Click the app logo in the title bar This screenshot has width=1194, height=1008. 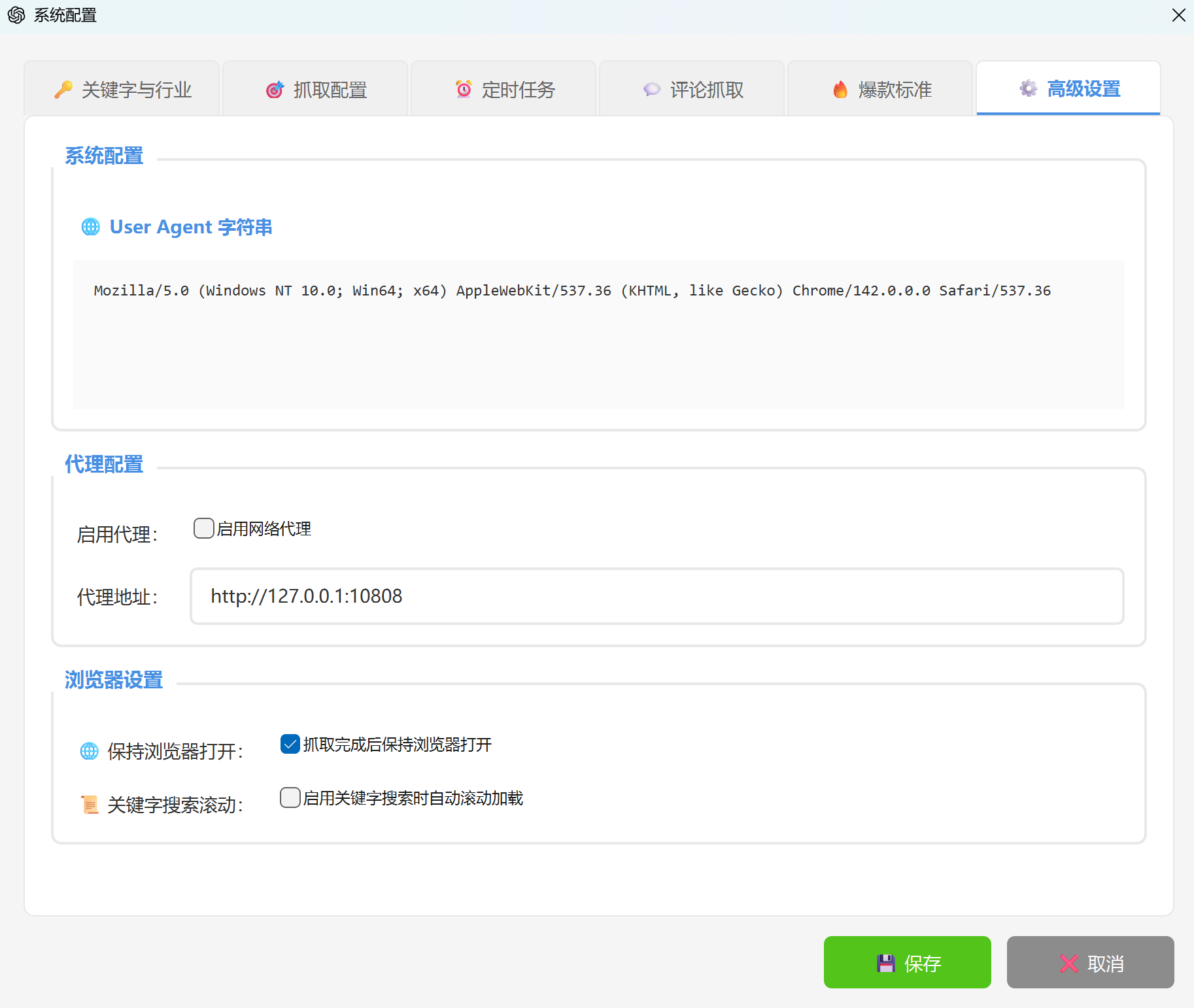click(x=16, y=14)
